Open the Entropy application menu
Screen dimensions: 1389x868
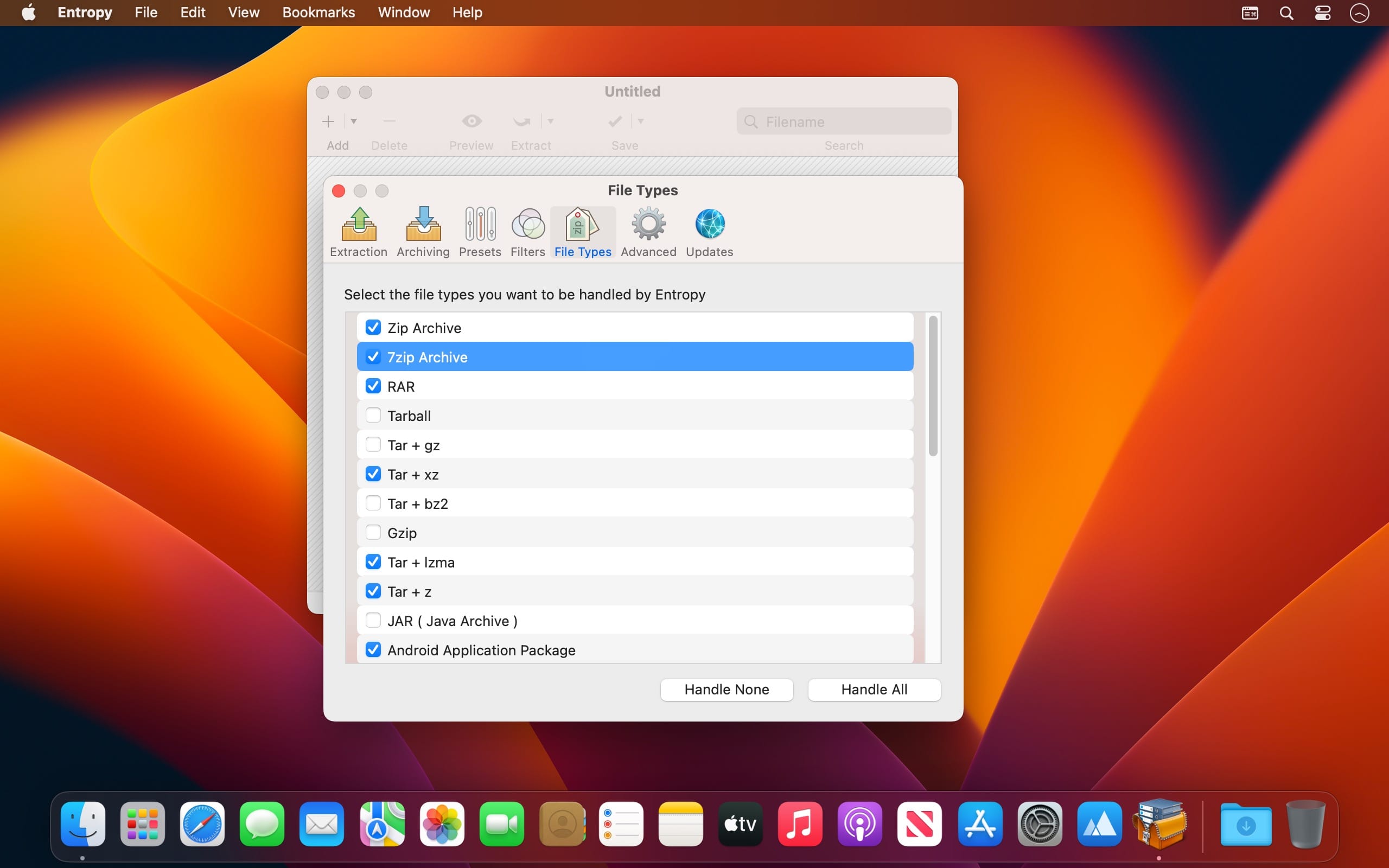point(85,12)
